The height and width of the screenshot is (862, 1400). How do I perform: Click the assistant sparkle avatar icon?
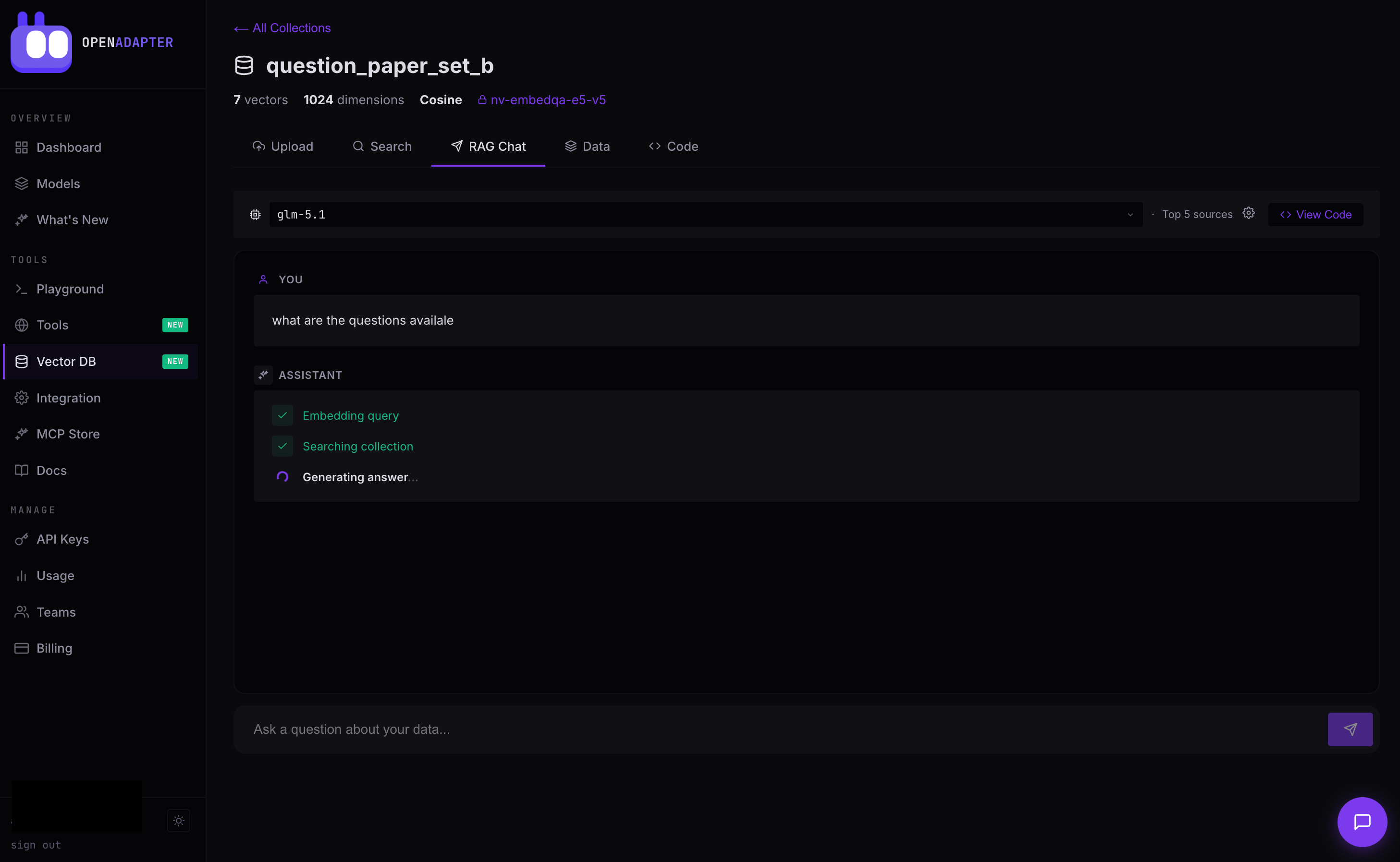point(263,375)
